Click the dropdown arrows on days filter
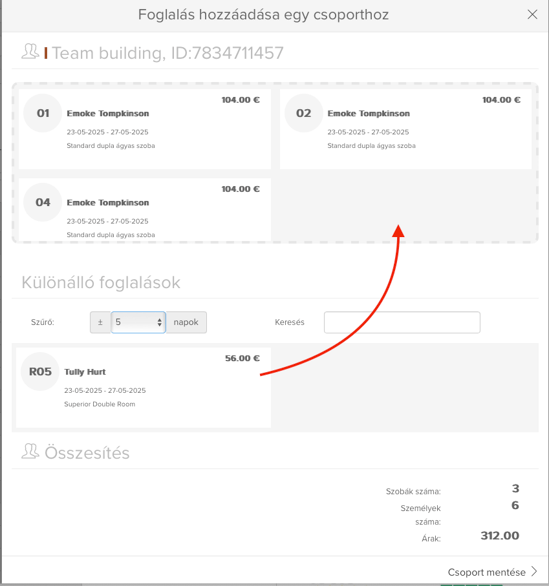 [160, 322]
